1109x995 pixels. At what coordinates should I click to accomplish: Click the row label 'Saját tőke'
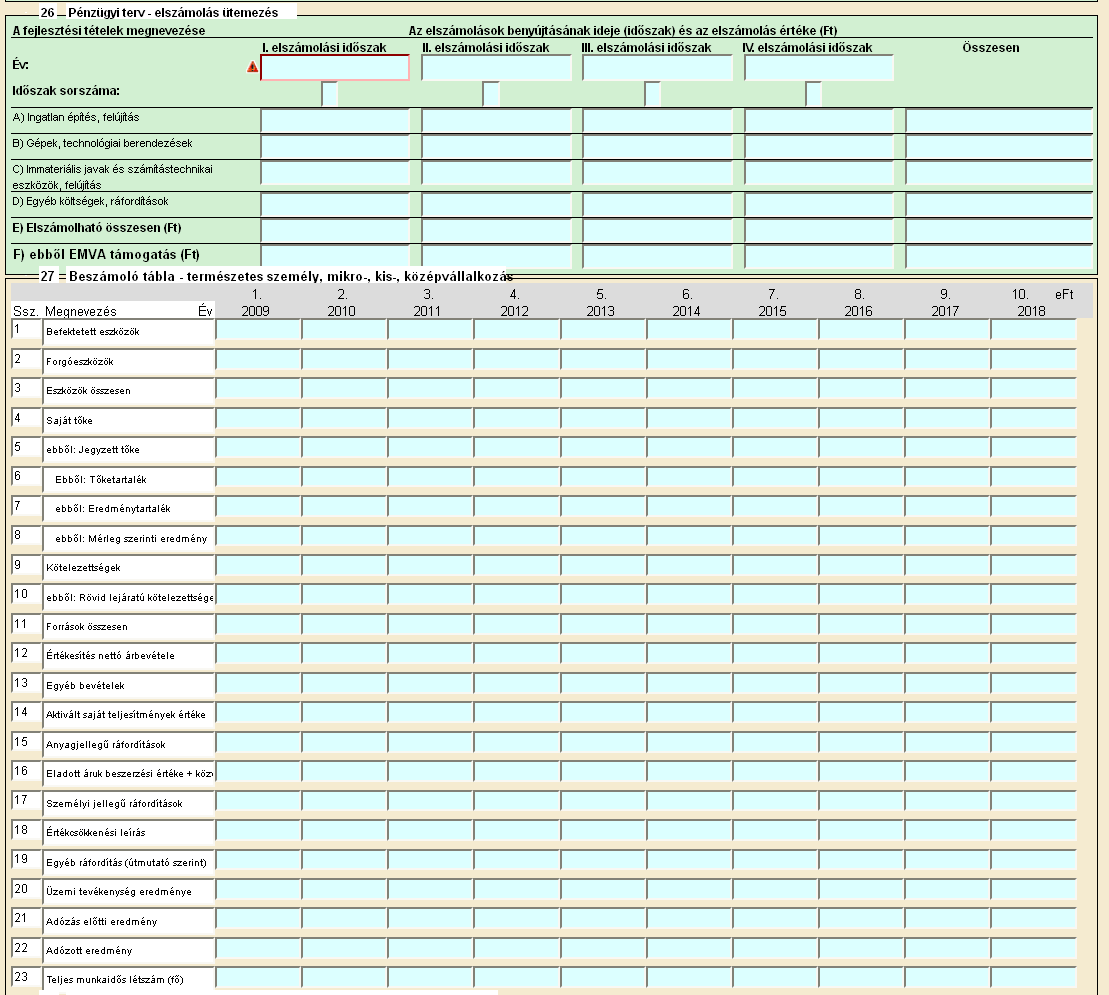(x=69, y=420)
